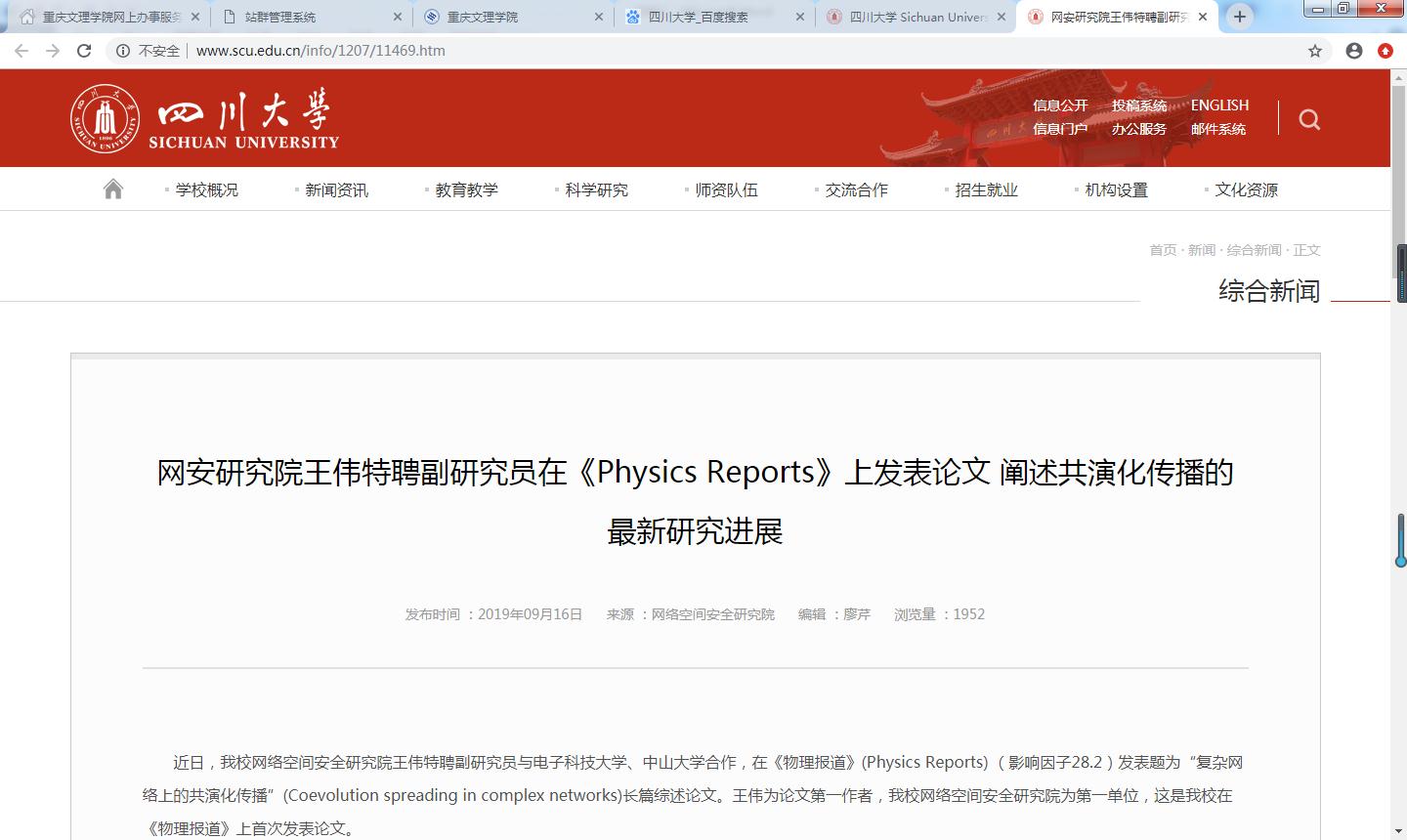The width and height of the screenshot is (1407, 840).
Task: Bookmark this page with the star icon
Action: [x=1315, y=51]
